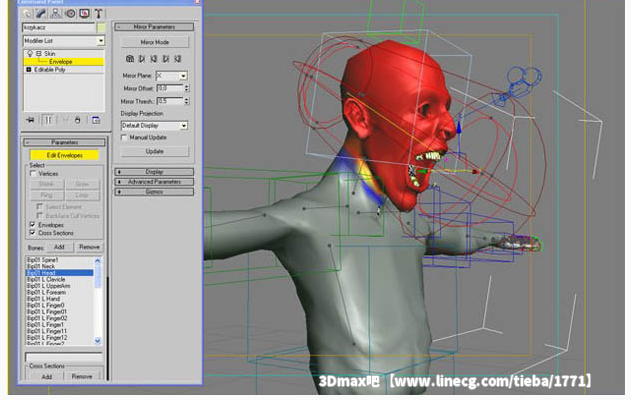The height and width of the screenshot is (400, 631).
Task: Click the Pin Stack icon
Action: [29, 119]
